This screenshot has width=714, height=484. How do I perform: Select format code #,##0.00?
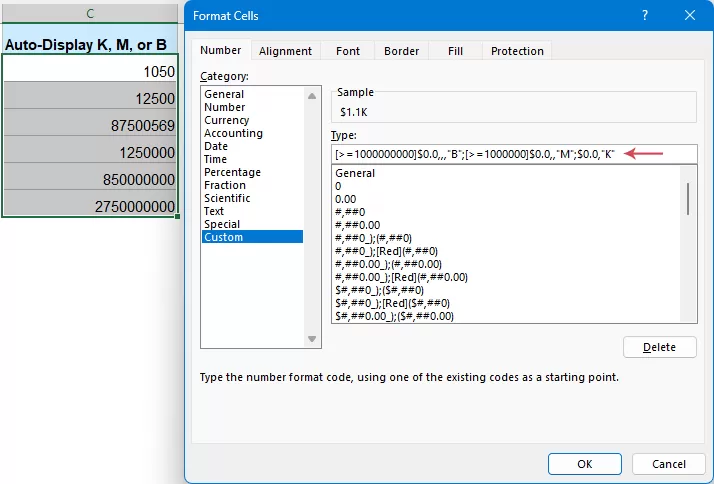(506, 225)
